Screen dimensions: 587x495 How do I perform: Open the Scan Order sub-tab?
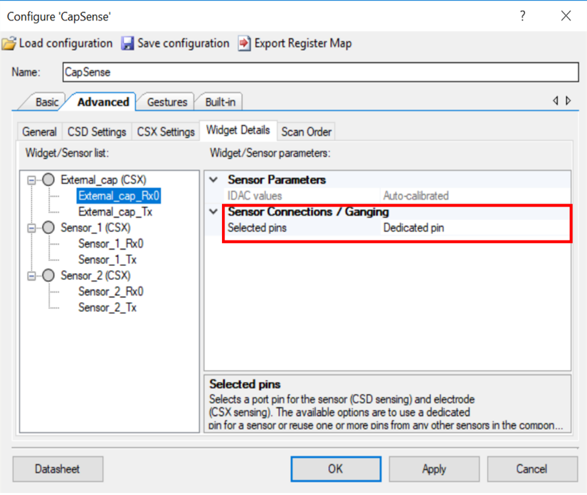tap(306, 132)
